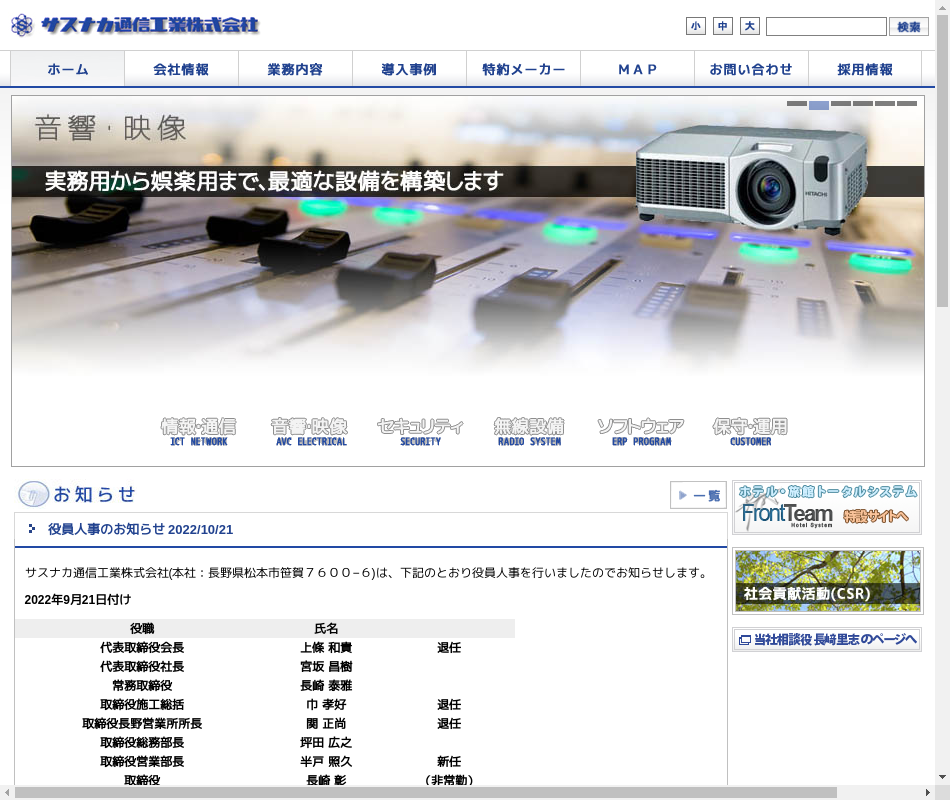Open 当社相談役 長崎里志のページへ link

(x=827, y=639)
